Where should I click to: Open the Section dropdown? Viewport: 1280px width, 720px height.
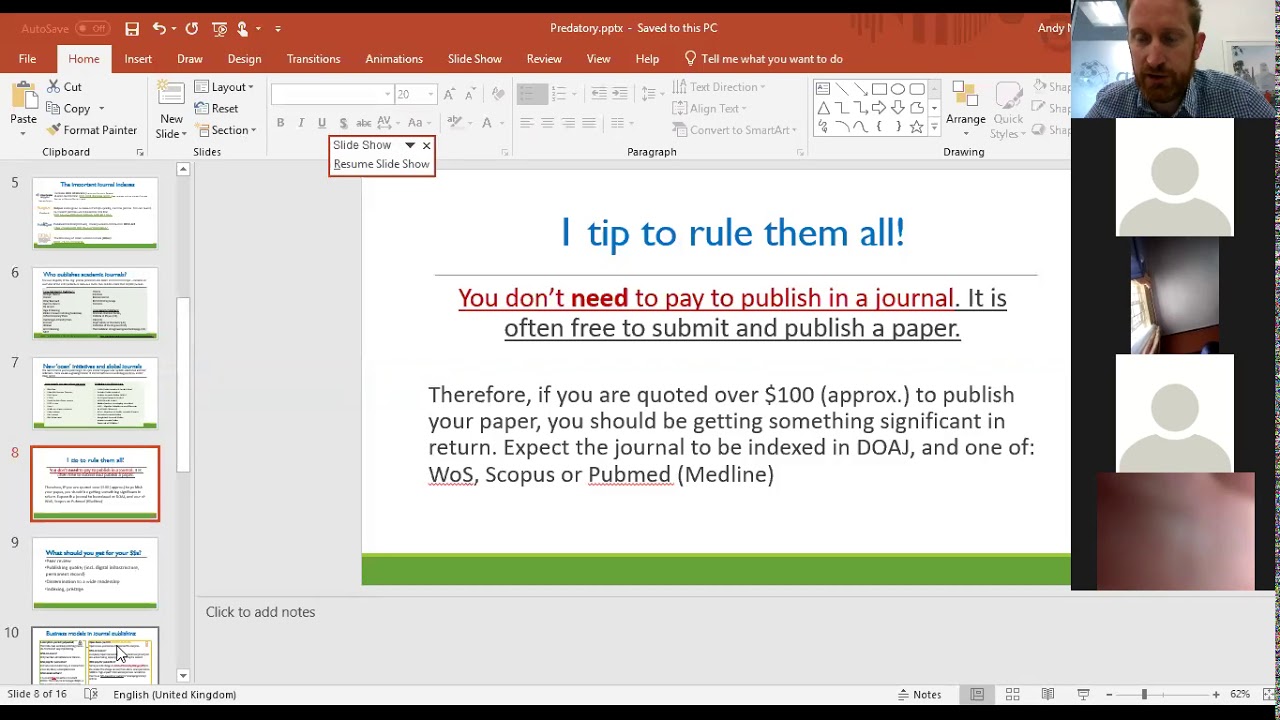[x=226, y=130]
